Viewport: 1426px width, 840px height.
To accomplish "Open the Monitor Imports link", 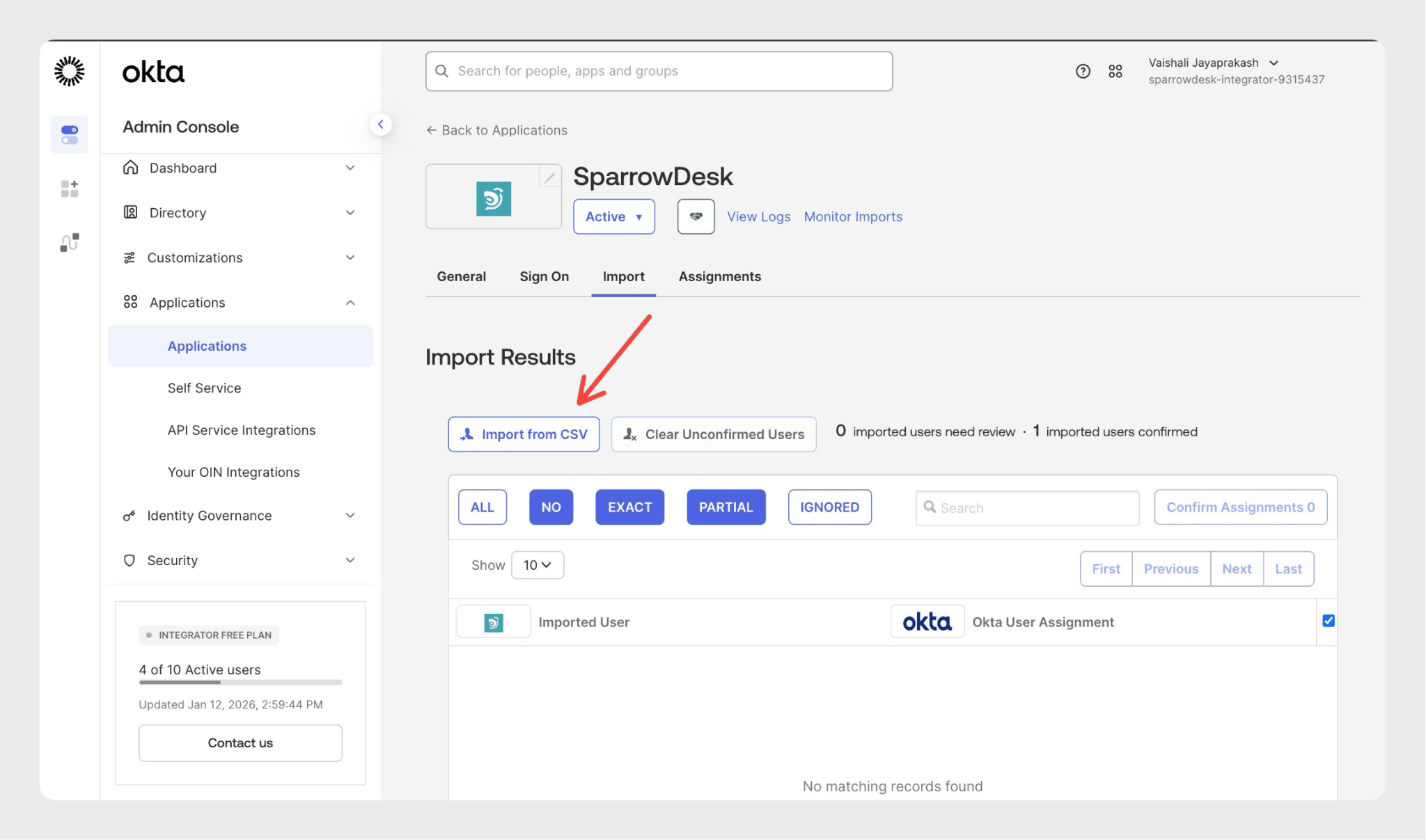I will (x=852, y=216).
